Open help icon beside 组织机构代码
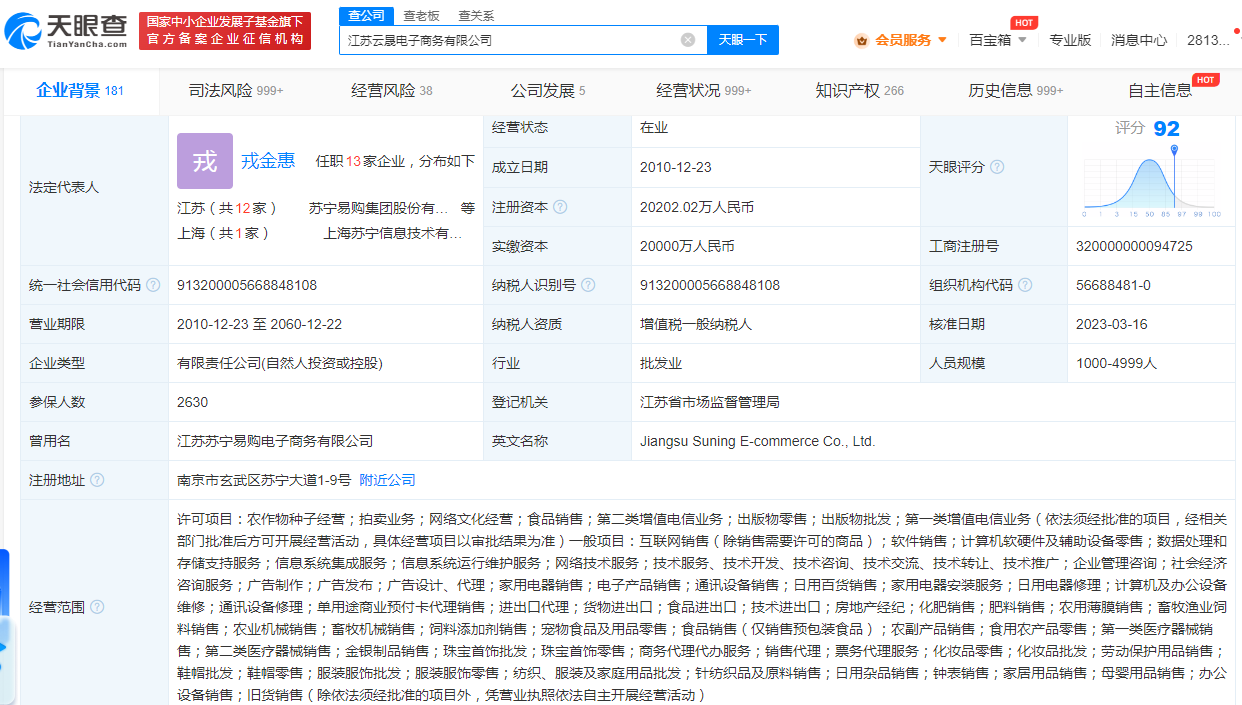The image size is (1242, 705). (1025, 285)
